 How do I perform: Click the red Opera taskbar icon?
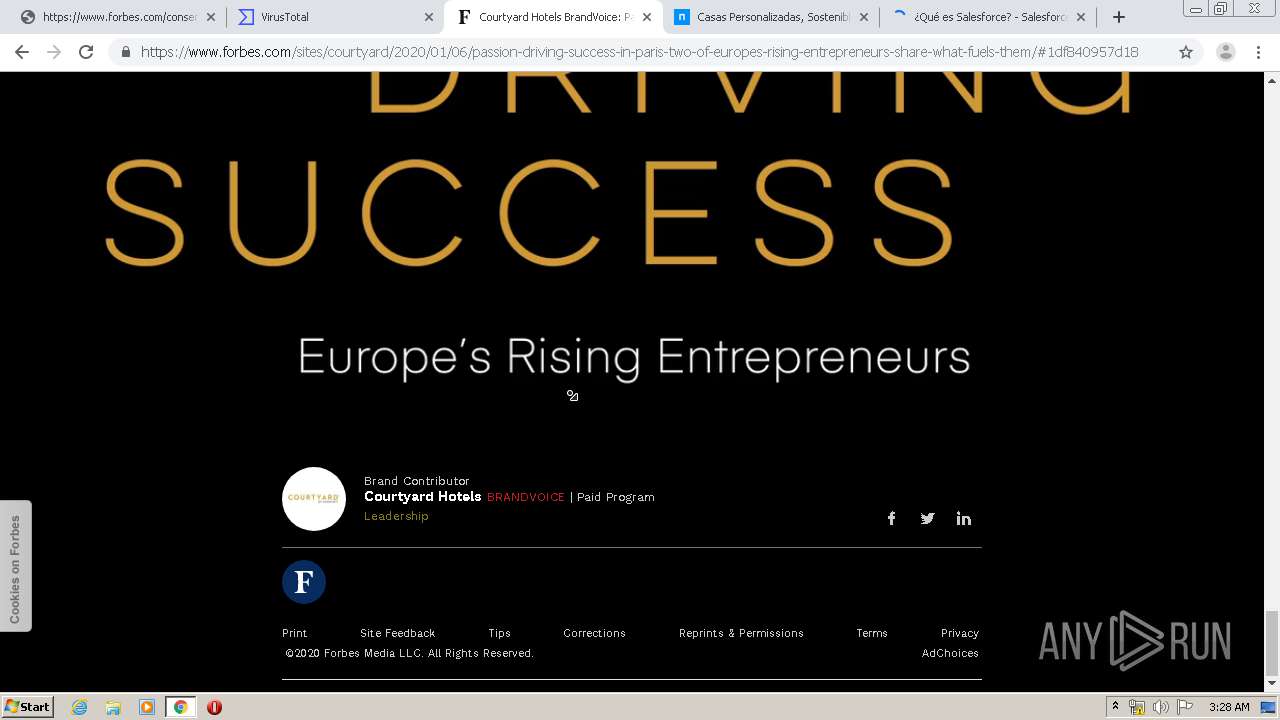pyautogui.click(x=214, y=707)
